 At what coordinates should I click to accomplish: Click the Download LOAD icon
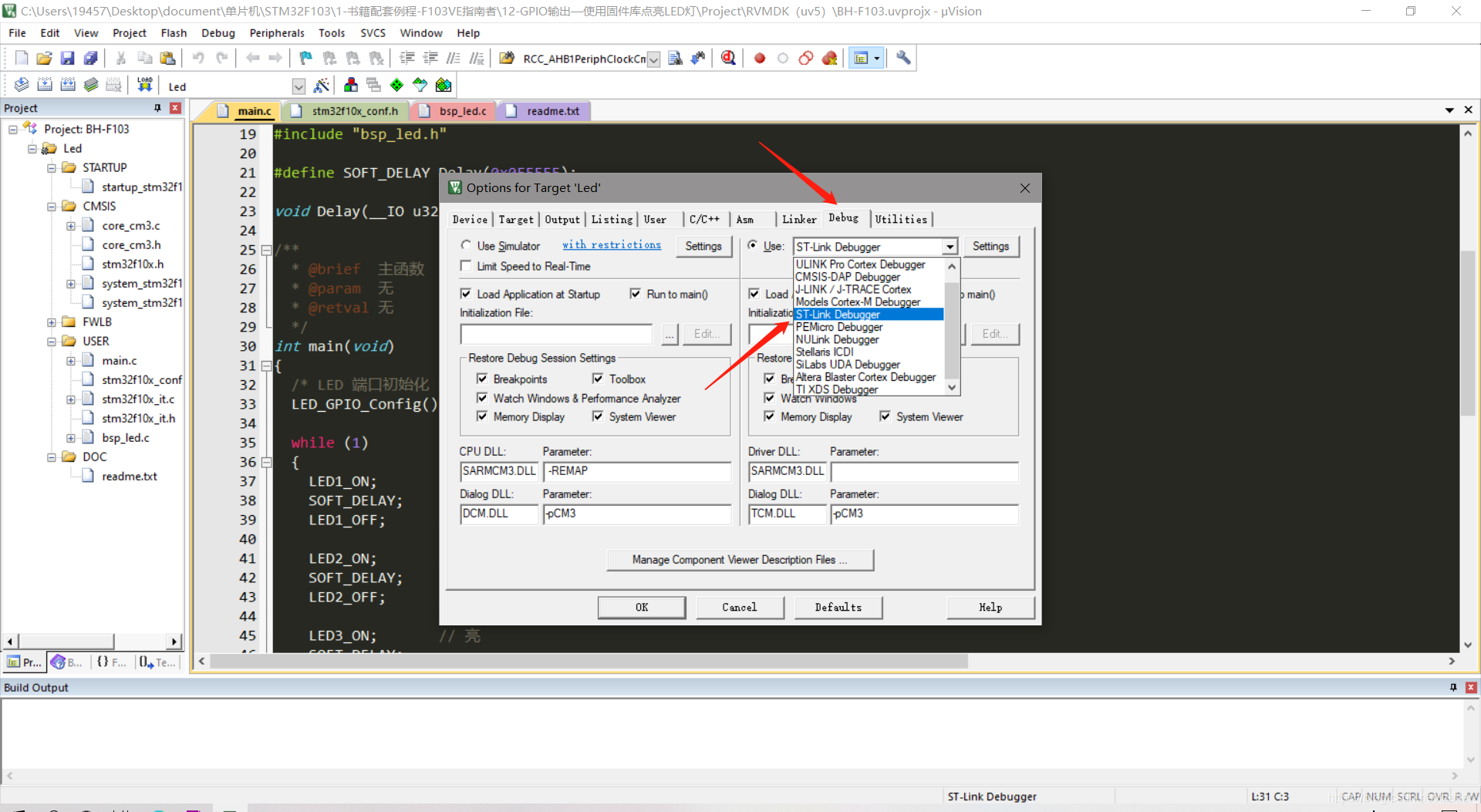(144, 86)
